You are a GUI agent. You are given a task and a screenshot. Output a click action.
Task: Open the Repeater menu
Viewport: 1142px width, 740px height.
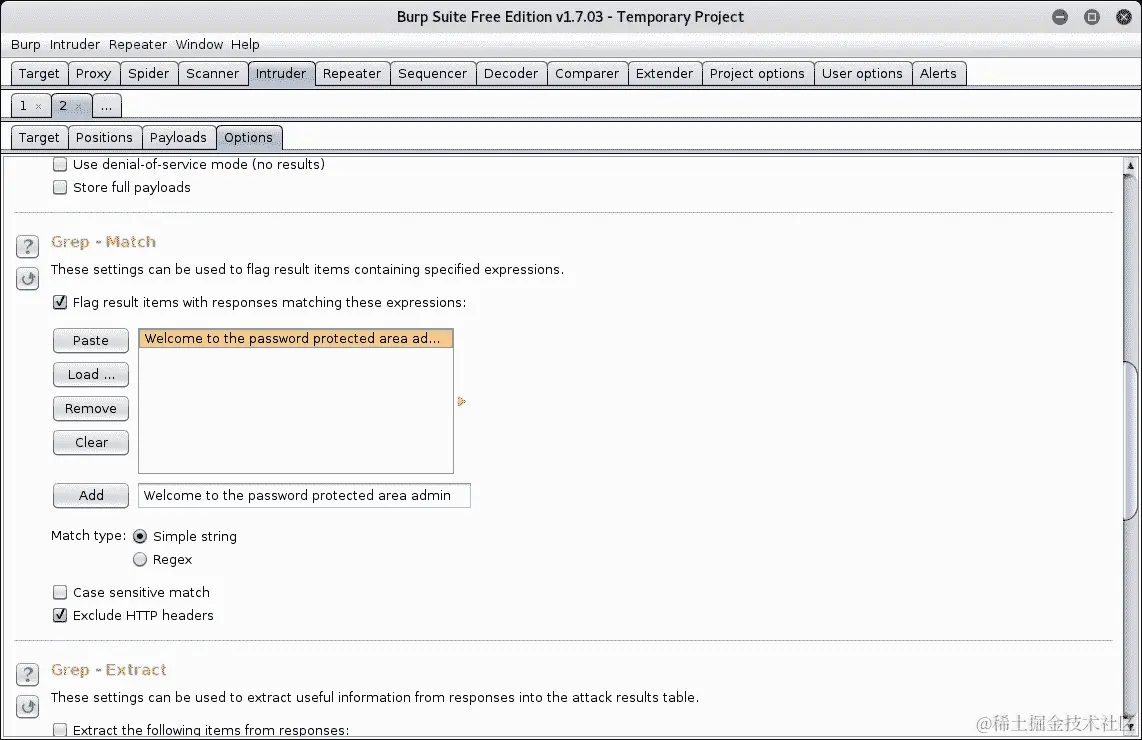(x=138, y=44)
